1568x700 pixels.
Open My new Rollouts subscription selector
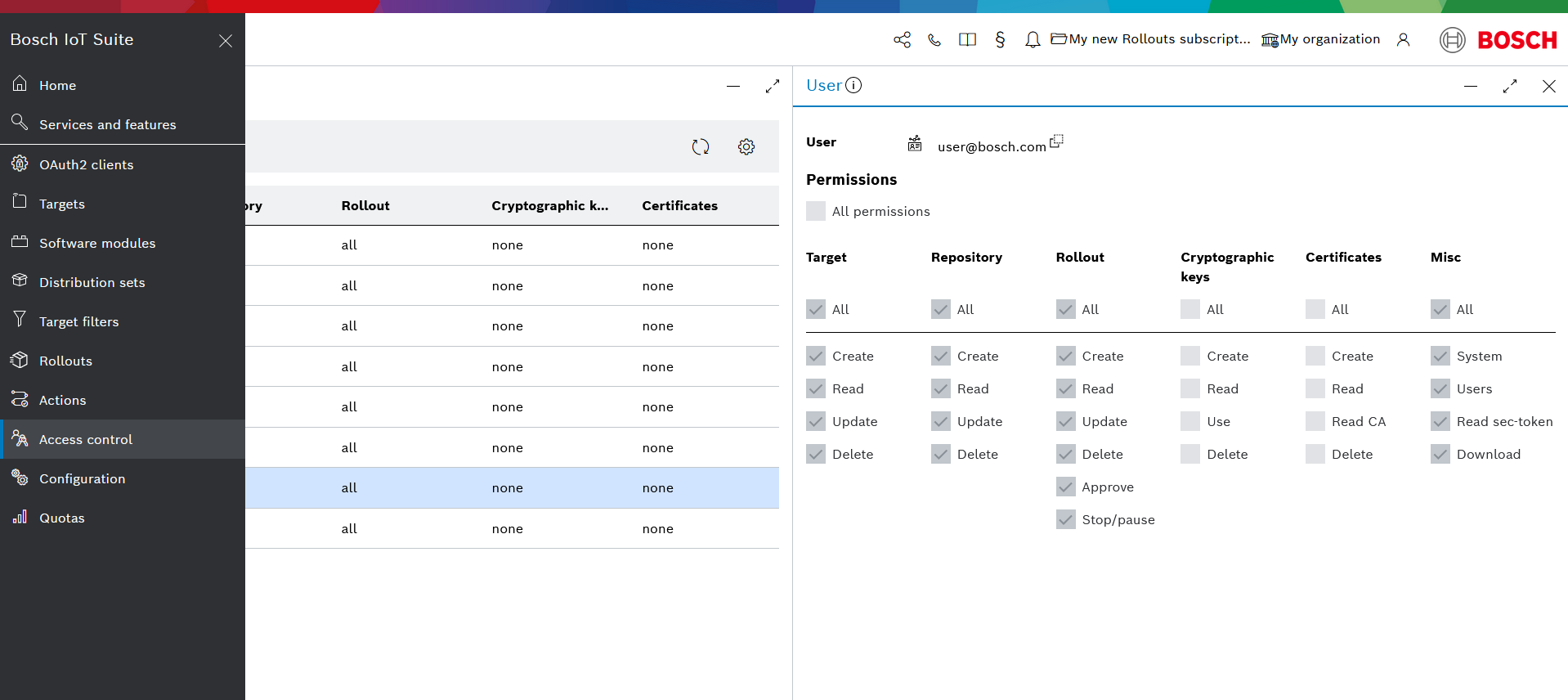point(1150,39)
